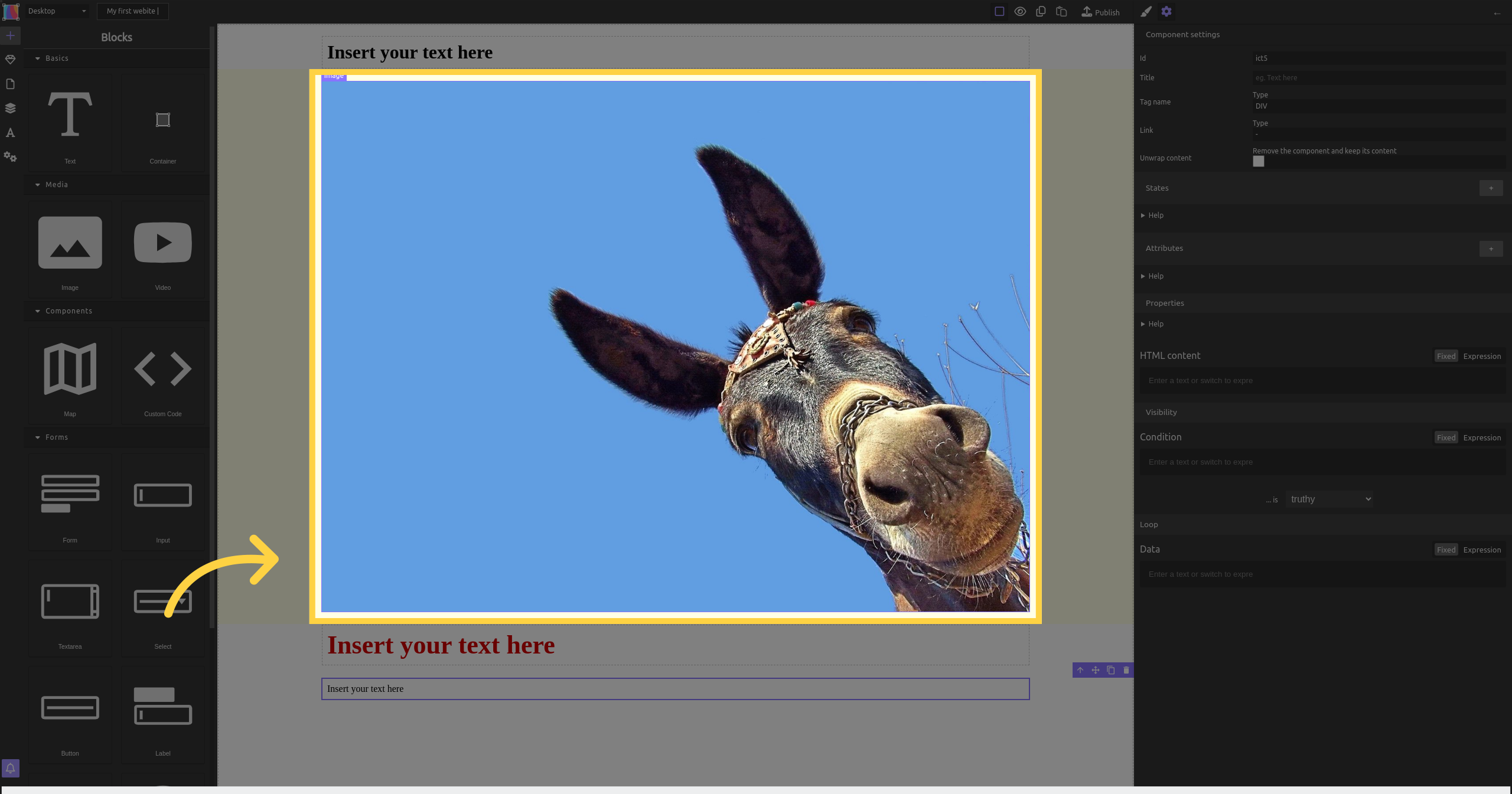The width and height of the screenshot is (1512, 794).
Task: Toggle Unwrap content checkbox
Action: [x=1259, y=161]
